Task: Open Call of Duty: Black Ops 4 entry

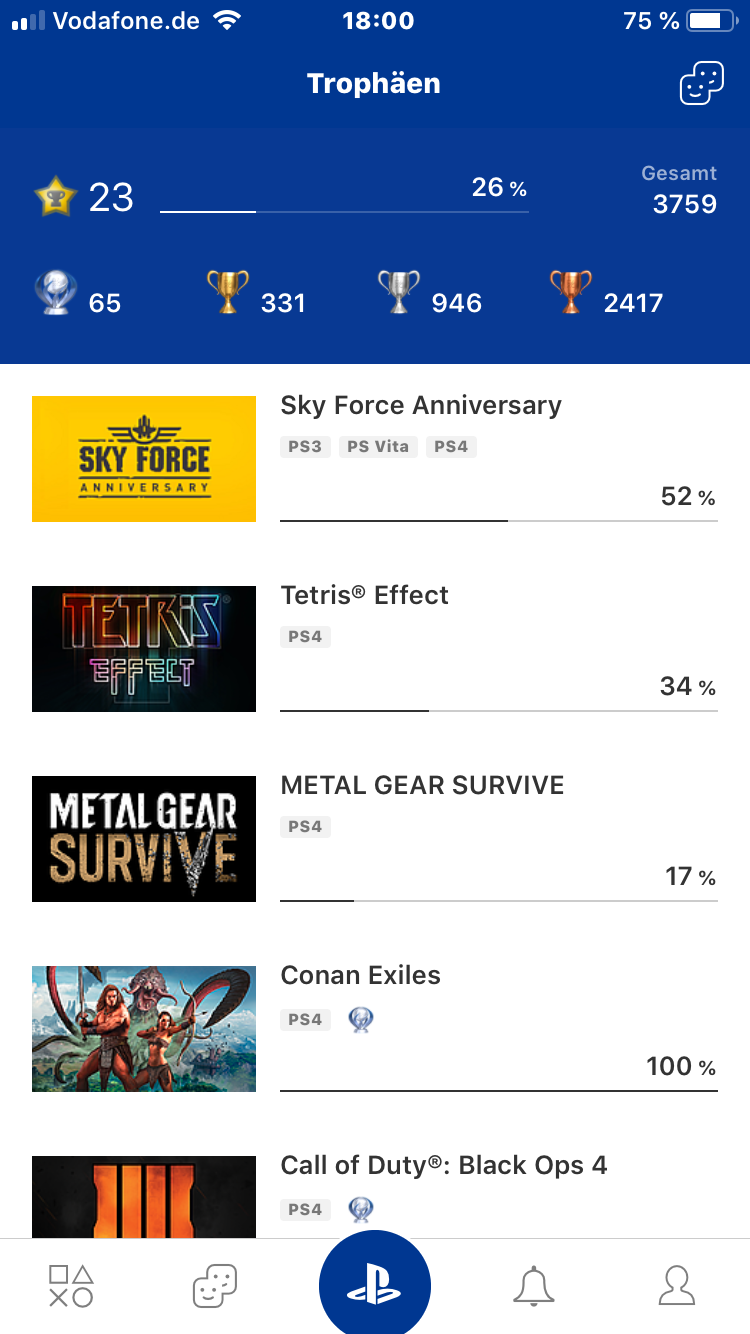Action: [x=444, y=1166]
